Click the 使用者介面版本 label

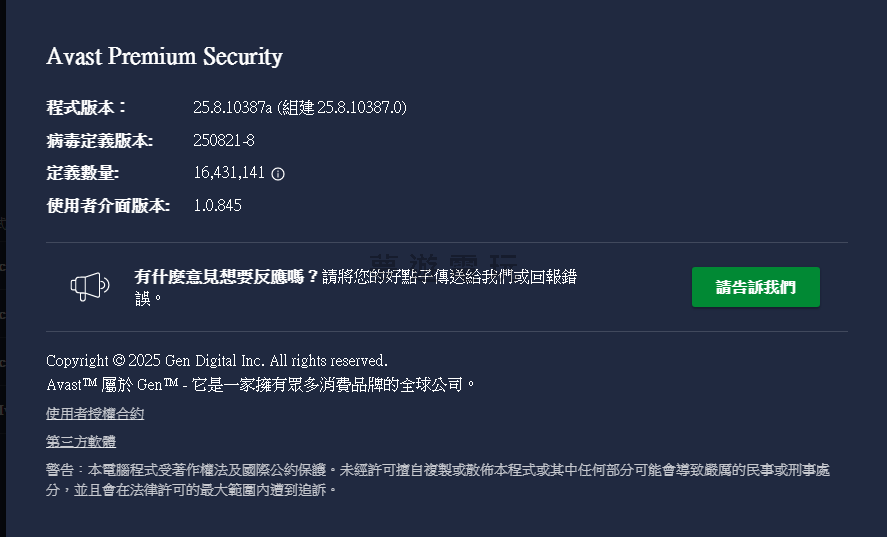pos(108,206)
